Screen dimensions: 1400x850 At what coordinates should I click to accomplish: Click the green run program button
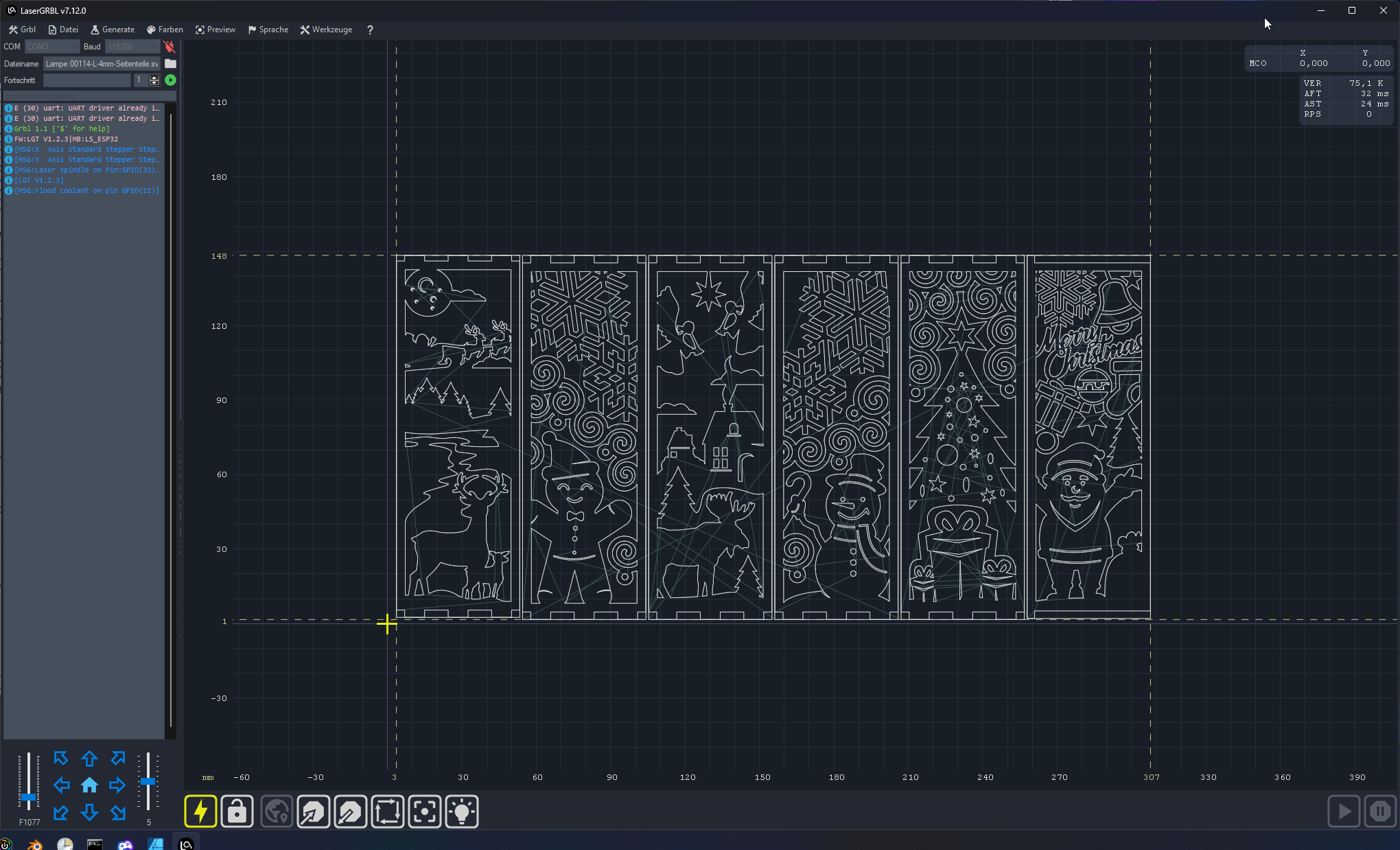tap(170, 80)
